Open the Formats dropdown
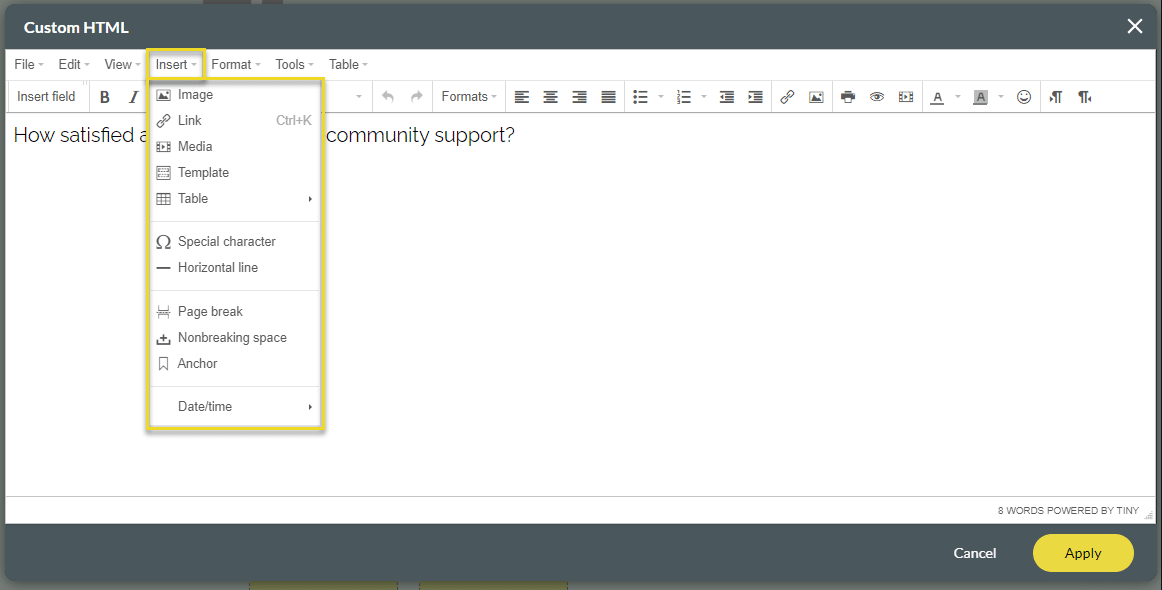Screen dimensions: 1162x590 click(x=467, y=96)
